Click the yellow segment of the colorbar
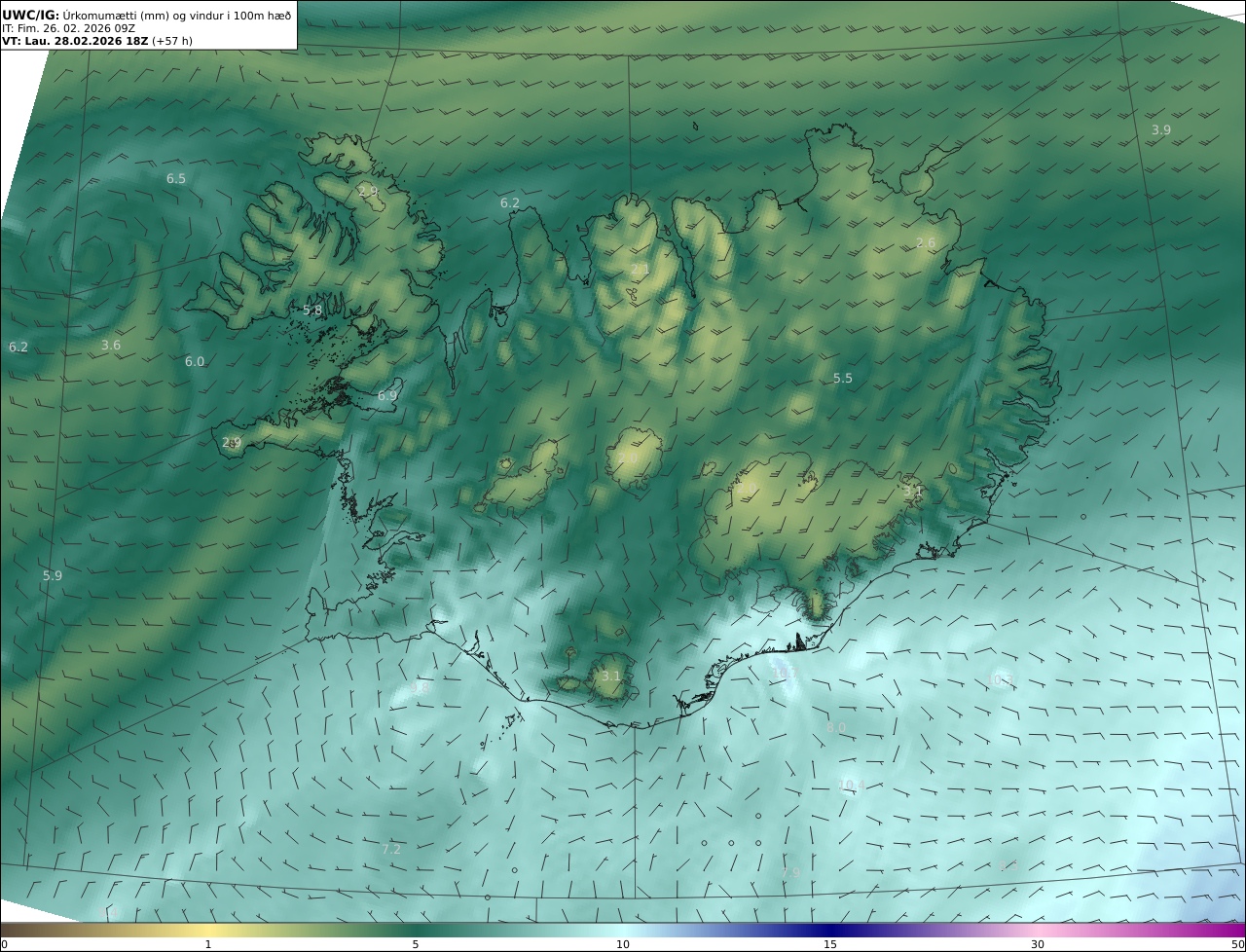Image resolution: width=1246 pixels, height=952 pixels. pos(208,930)
